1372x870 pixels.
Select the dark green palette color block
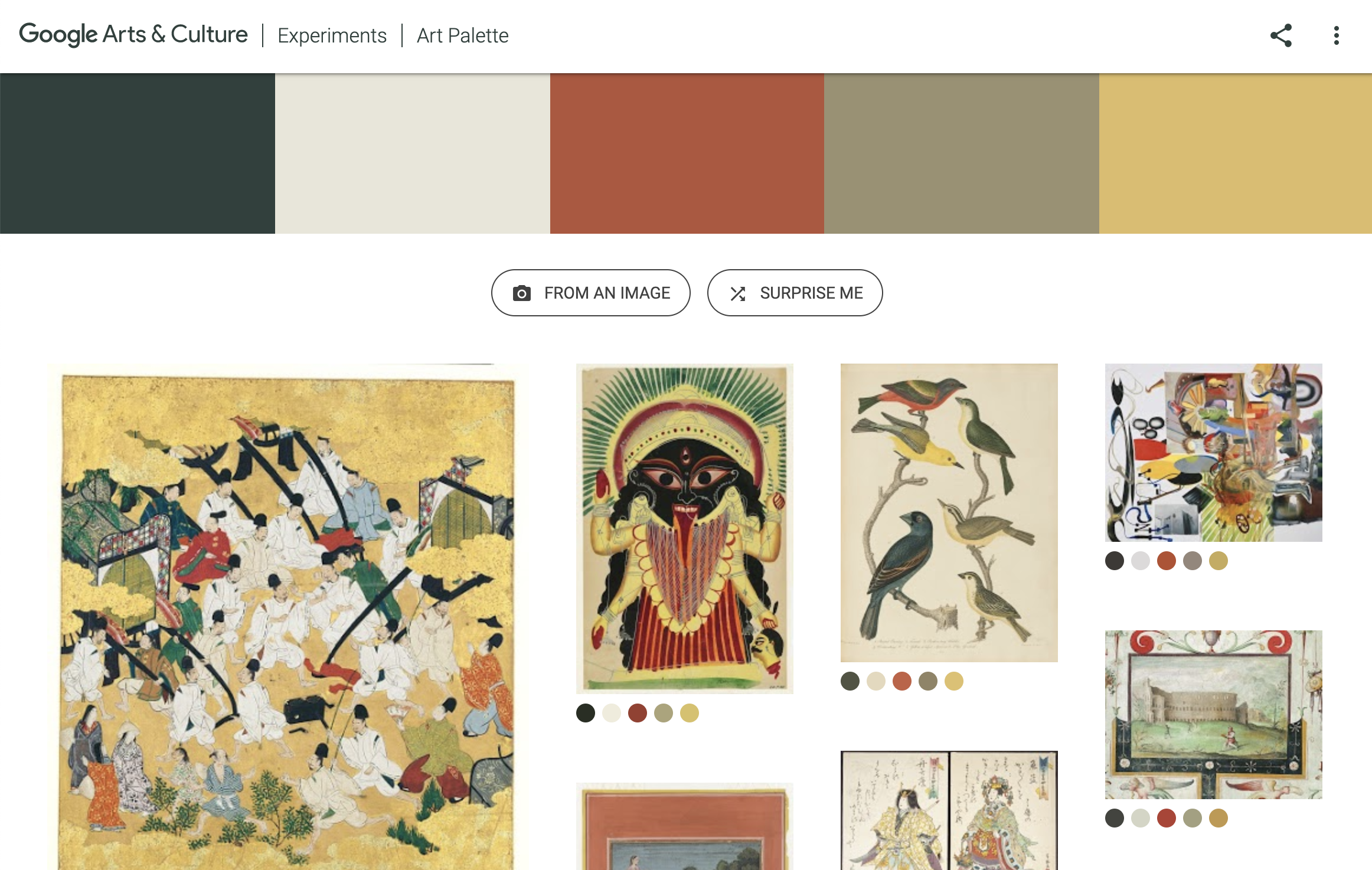[x=137, y=153]
